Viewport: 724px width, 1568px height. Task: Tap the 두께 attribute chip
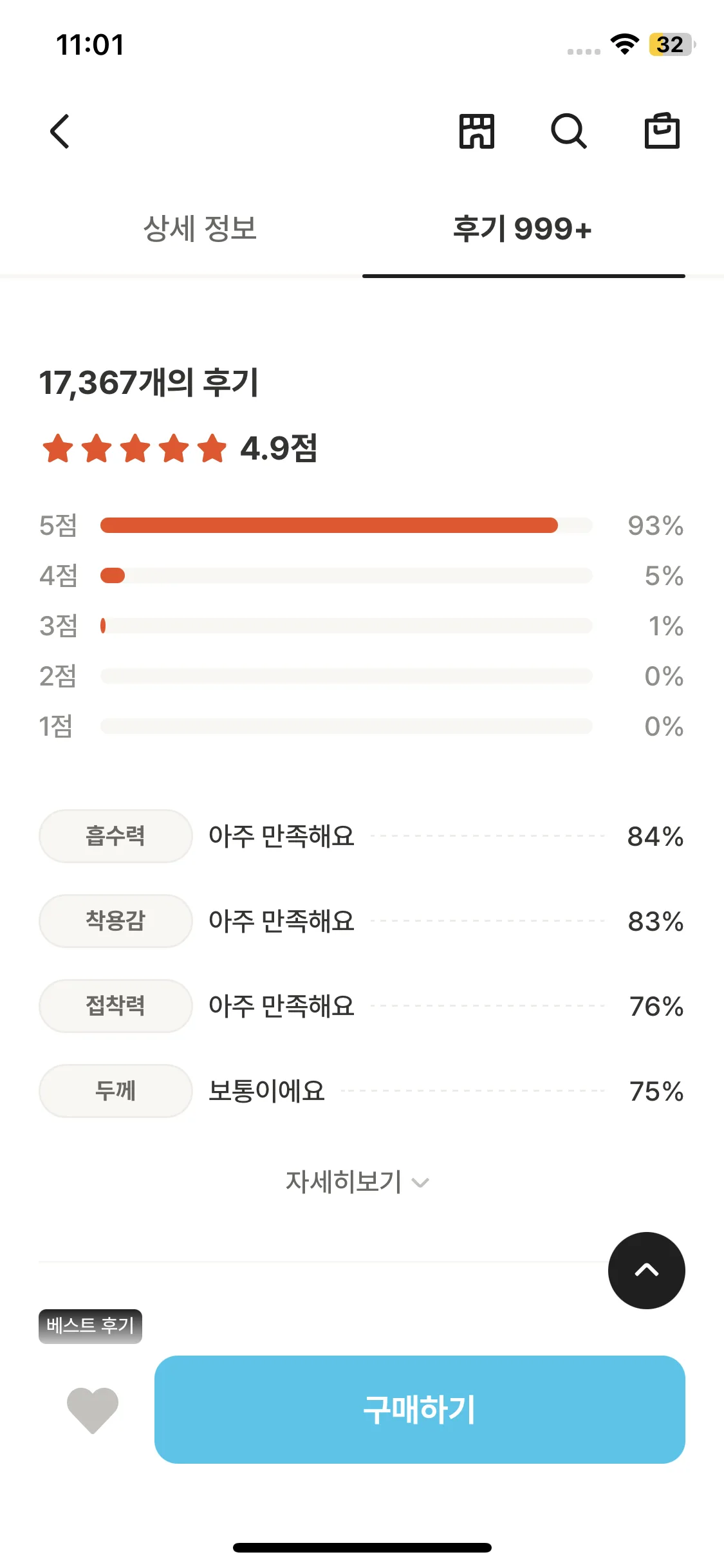tap(116, 1091)
